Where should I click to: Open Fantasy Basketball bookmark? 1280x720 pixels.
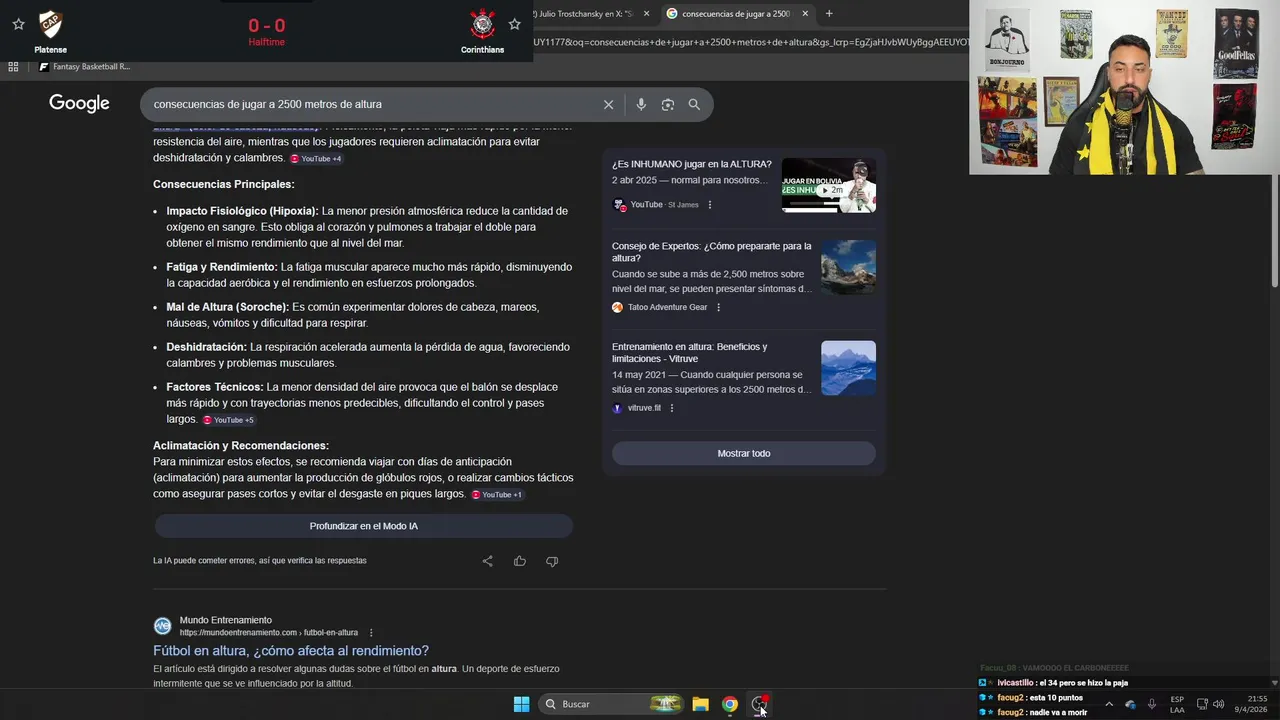pyautogui.click(x=85, y=67)
